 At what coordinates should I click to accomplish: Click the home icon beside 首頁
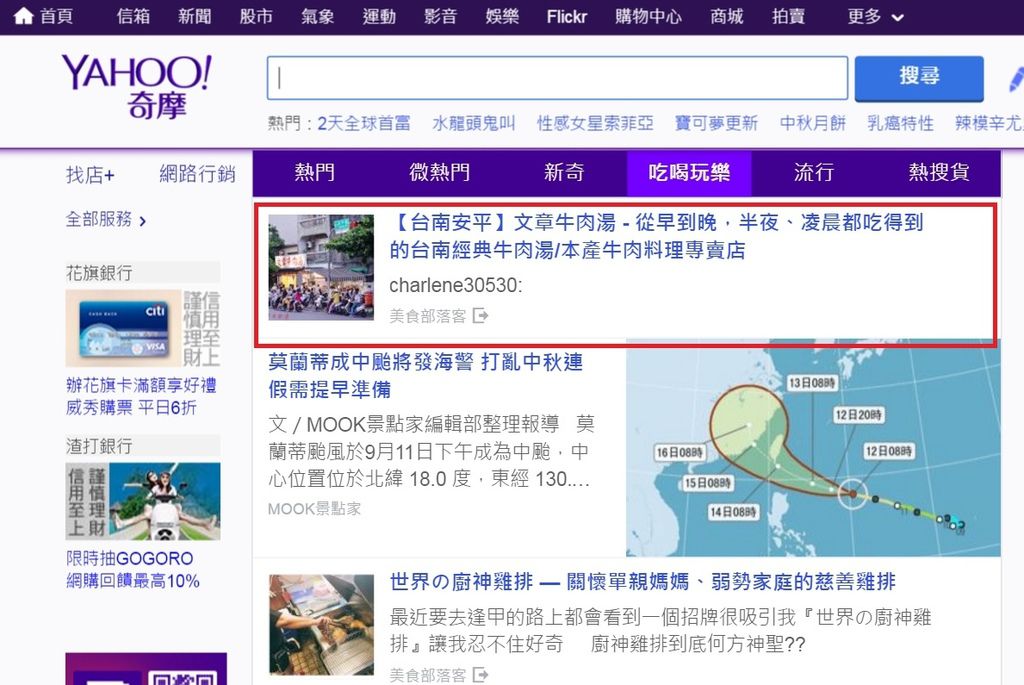[x=23, y=16]
